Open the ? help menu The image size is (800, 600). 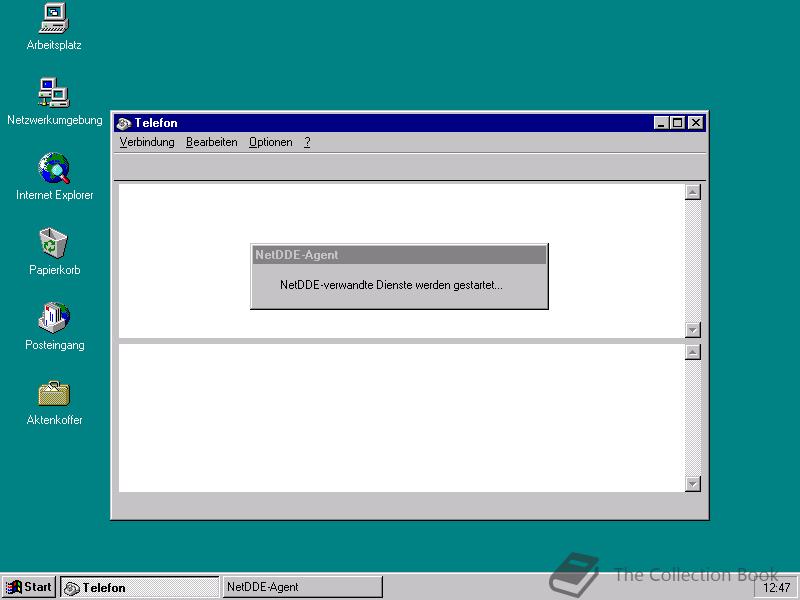[x=307, y=142]
